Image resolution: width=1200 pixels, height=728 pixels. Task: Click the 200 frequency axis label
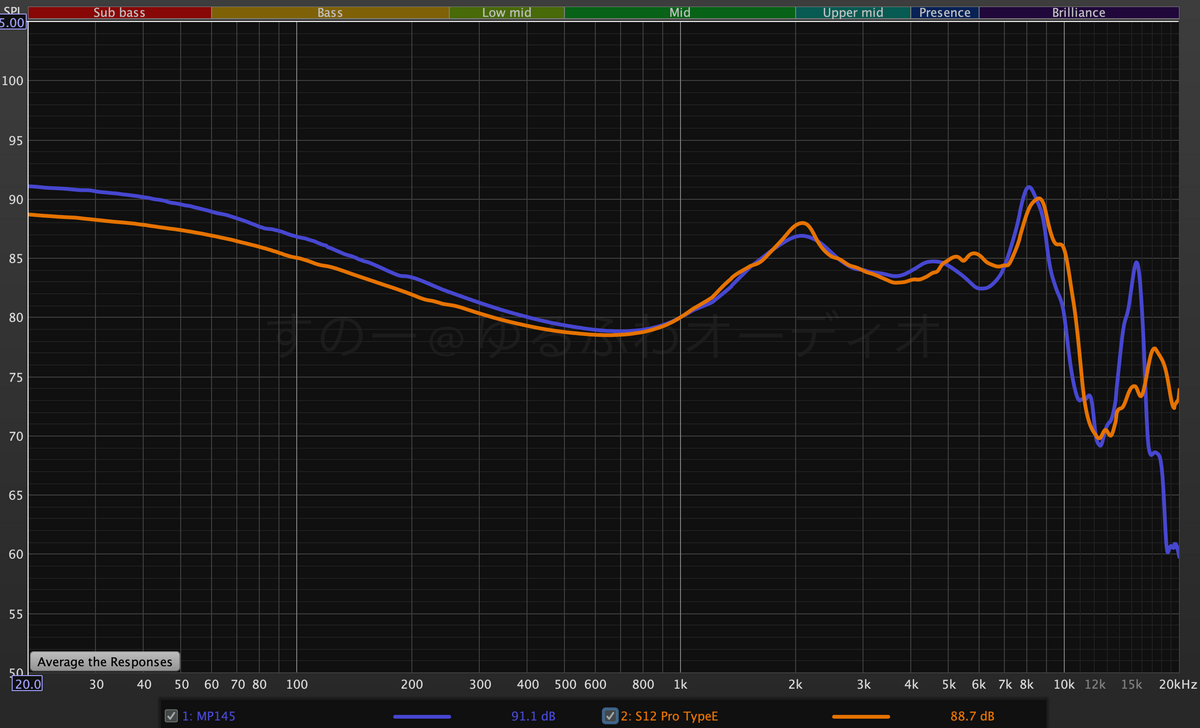point(412,684)
